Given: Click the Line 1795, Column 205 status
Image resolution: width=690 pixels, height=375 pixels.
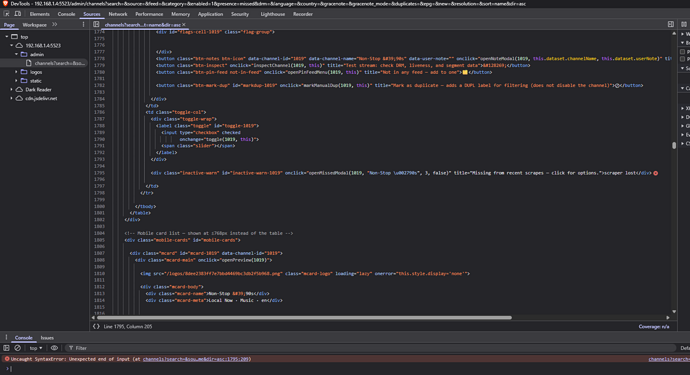Looking at the screenshot, I should (x=128, y=327).
